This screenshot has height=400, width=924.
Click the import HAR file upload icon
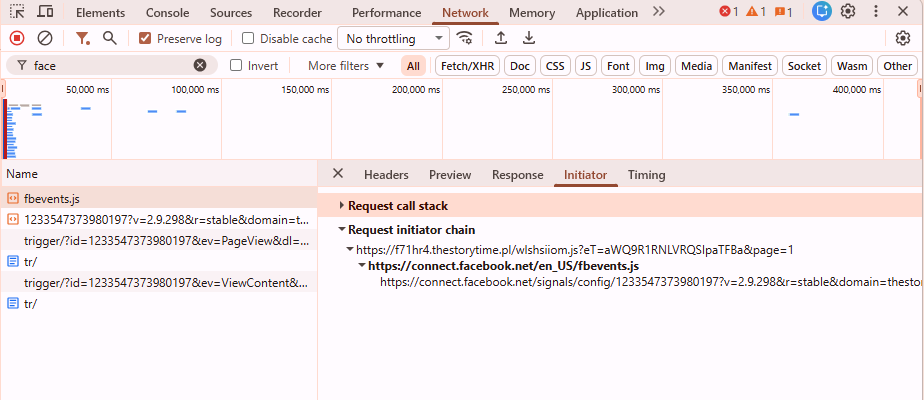501,38
